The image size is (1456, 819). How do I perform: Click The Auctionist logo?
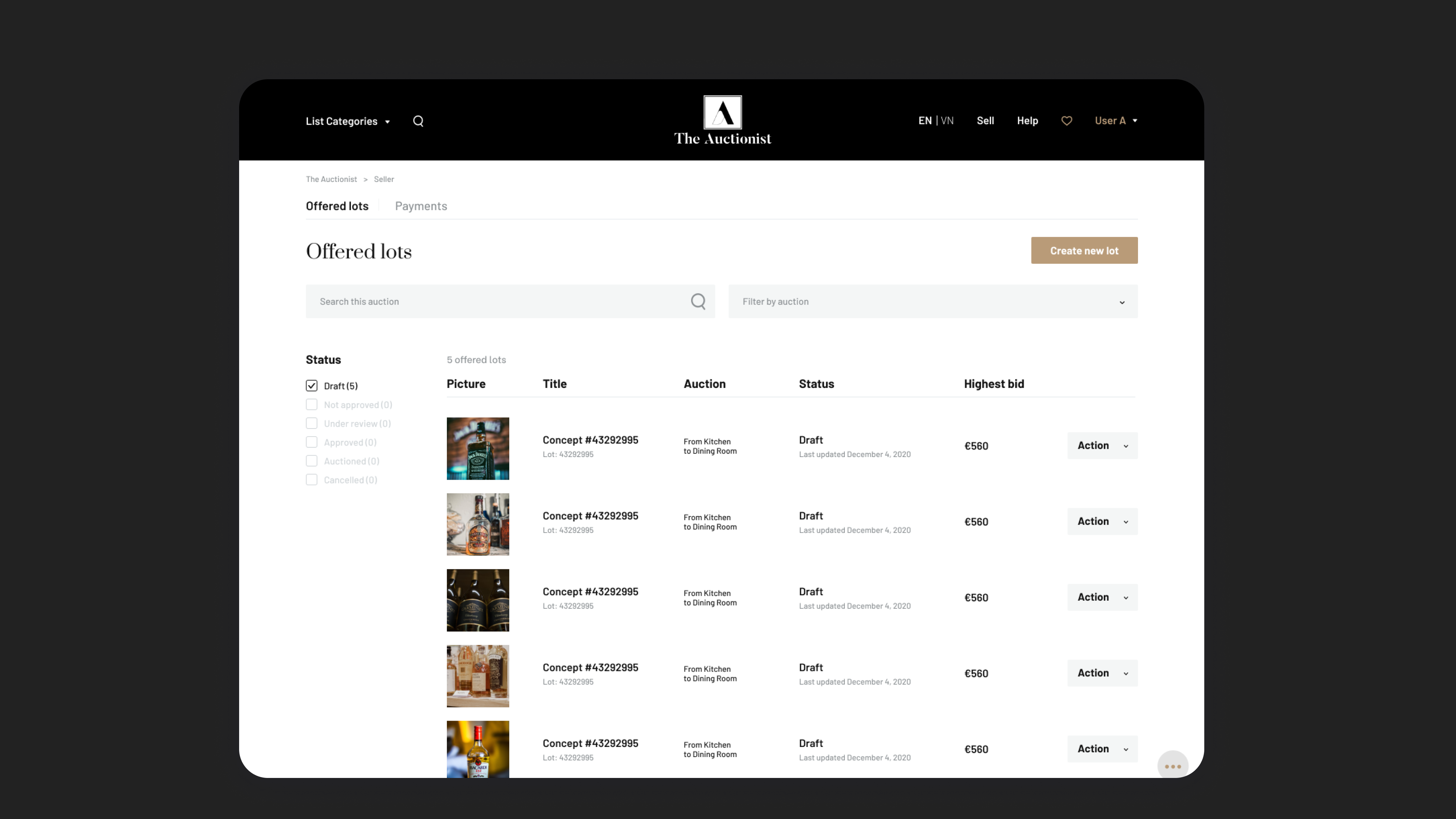722,120
